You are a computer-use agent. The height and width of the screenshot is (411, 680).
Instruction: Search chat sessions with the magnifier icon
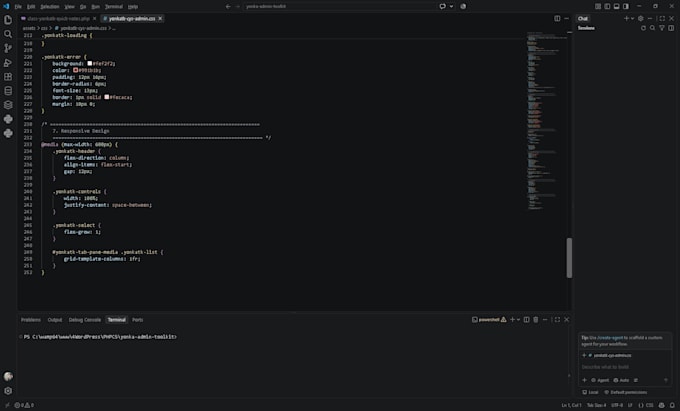click(x=652, y=28)
